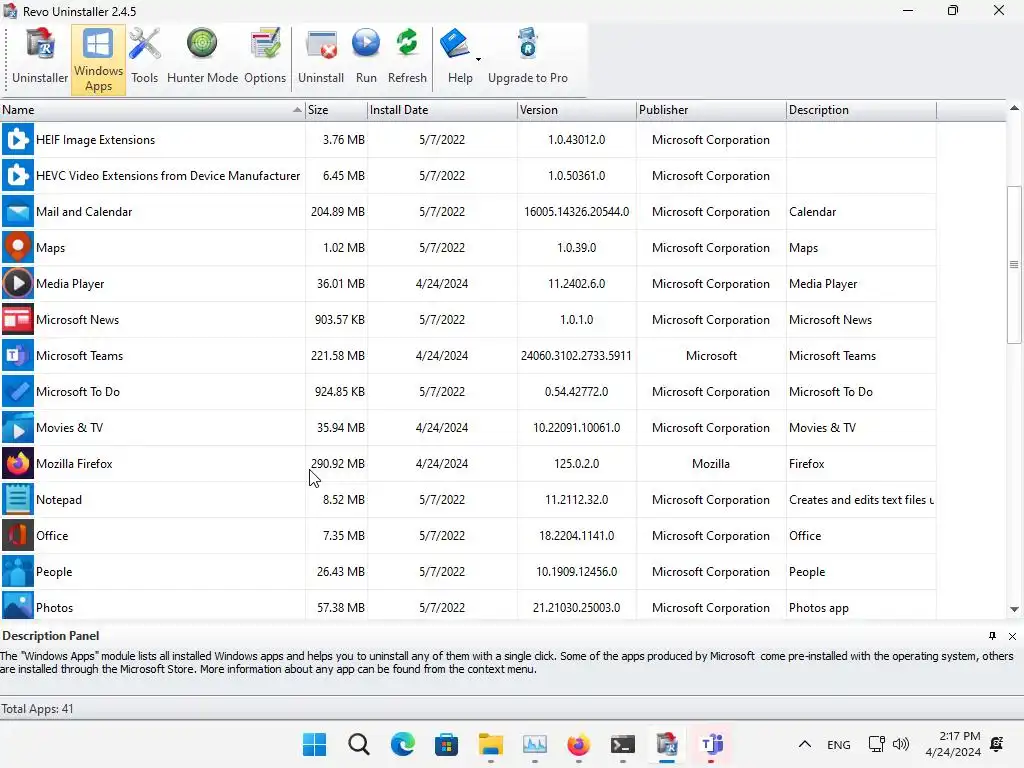Open Terminal from the taskbar

click(622, 744)
